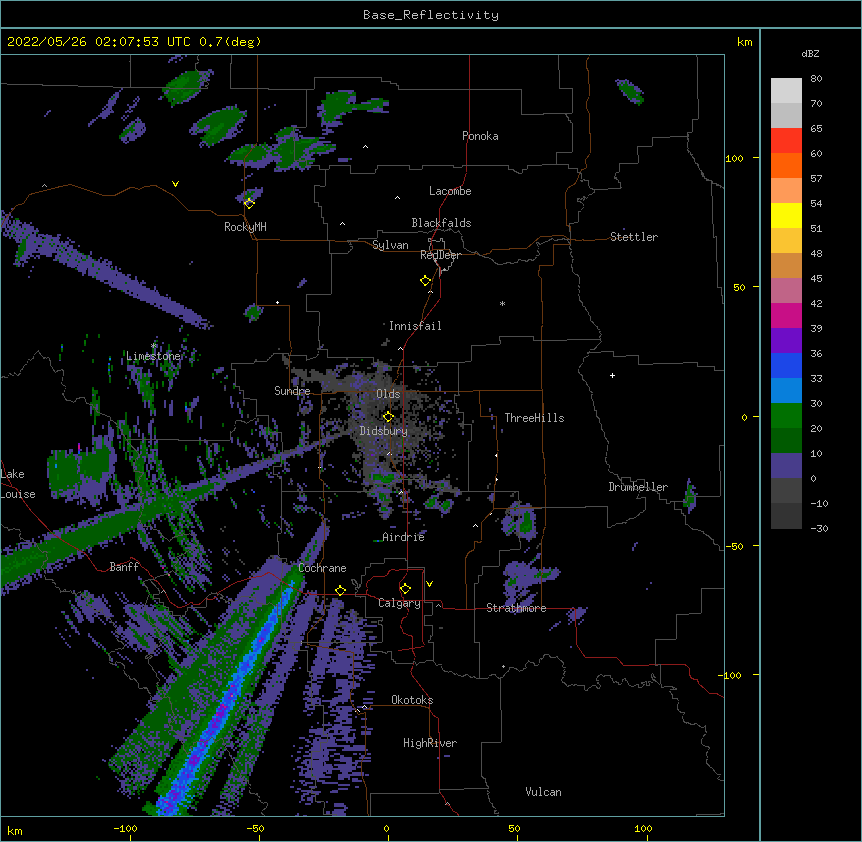Click the 45 dBZ value in legend
The image size is (862, 842).
(816, 278)
